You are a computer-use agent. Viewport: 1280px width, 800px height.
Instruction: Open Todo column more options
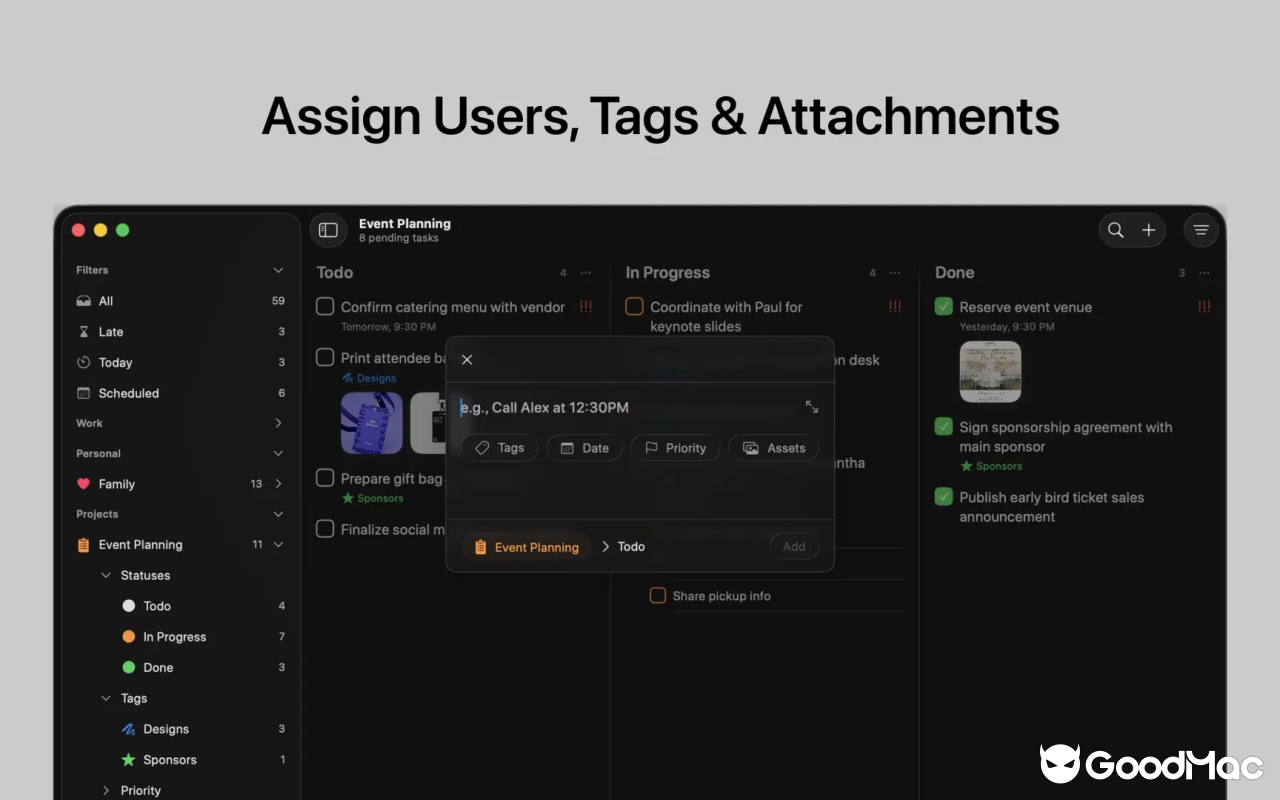tap(586, 273)
